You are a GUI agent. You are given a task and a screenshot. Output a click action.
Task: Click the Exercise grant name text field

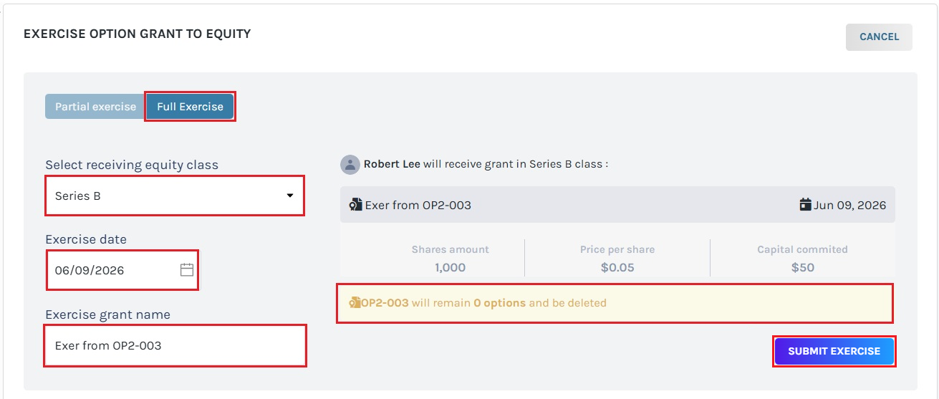tap(175, 346)
